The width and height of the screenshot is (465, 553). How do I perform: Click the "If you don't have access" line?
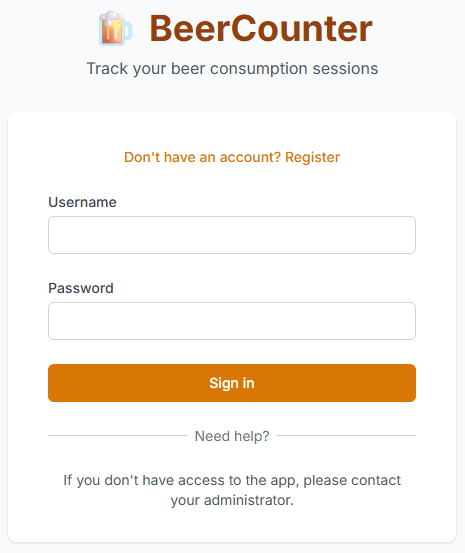[232, 480]
